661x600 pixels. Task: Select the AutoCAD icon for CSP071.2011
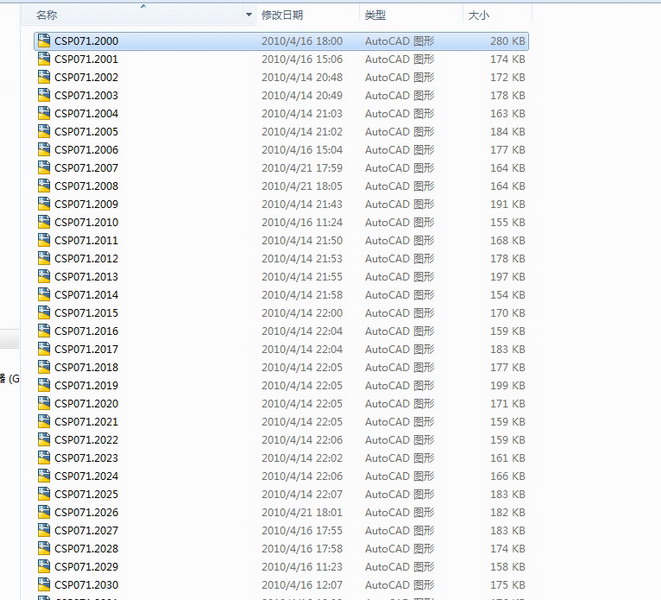point(44,240)
